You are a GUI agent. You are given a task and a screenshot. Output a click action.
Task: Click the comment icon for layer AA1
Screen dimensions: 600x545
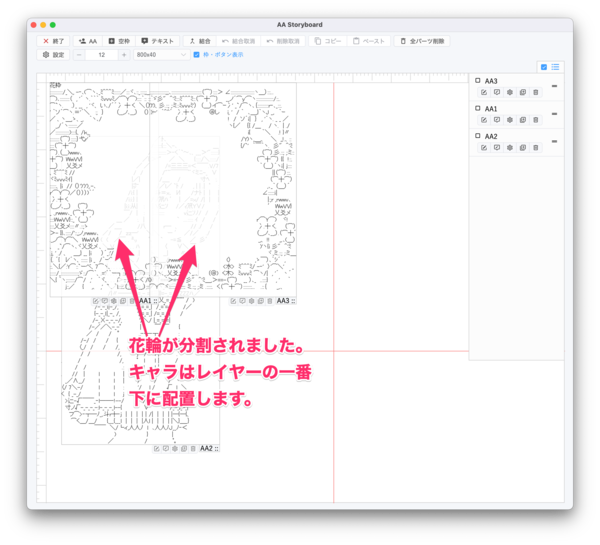tap(497, 120)
